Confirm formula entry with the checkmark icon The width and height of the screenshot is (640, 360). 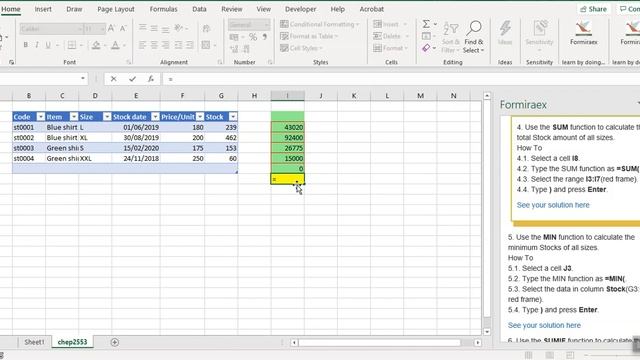132,79
